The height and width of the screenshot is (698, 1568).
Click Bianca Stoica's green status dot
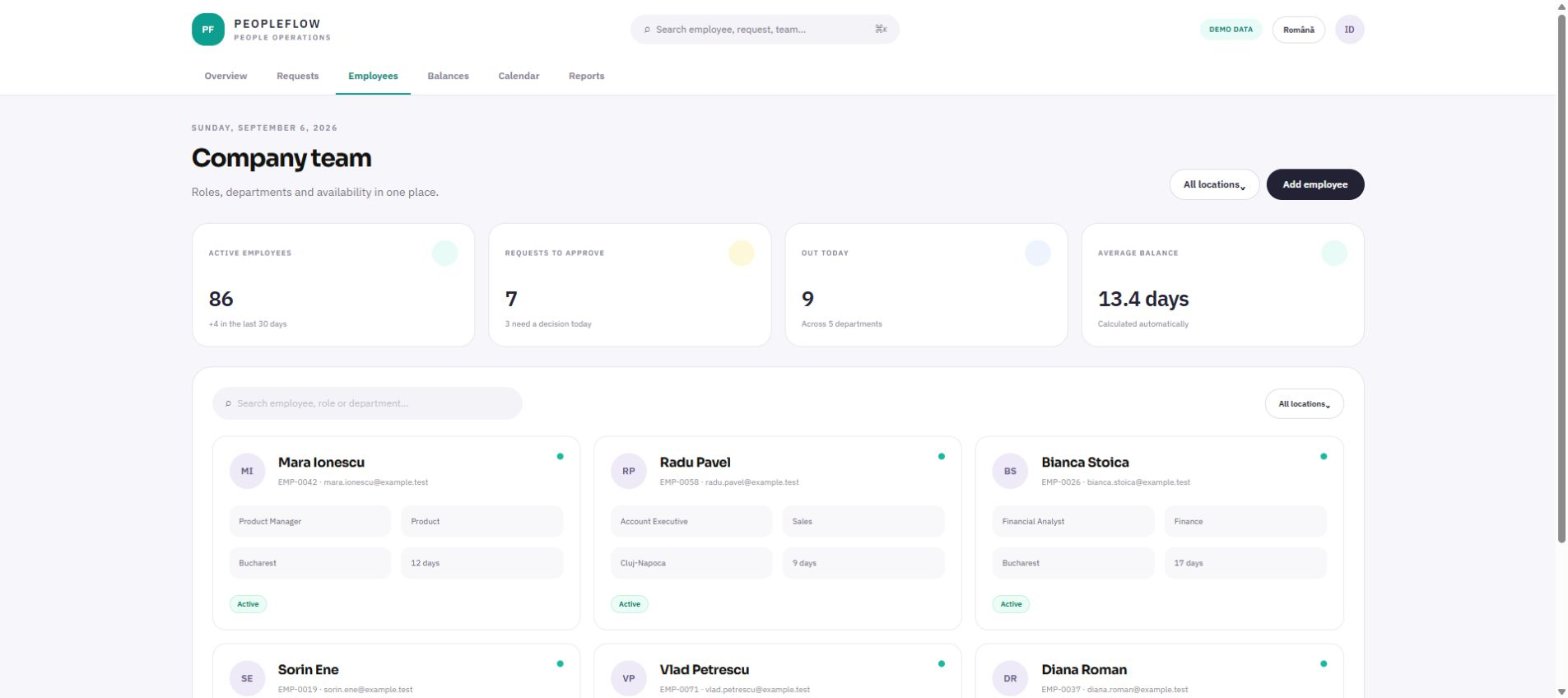coord(1324,456)
